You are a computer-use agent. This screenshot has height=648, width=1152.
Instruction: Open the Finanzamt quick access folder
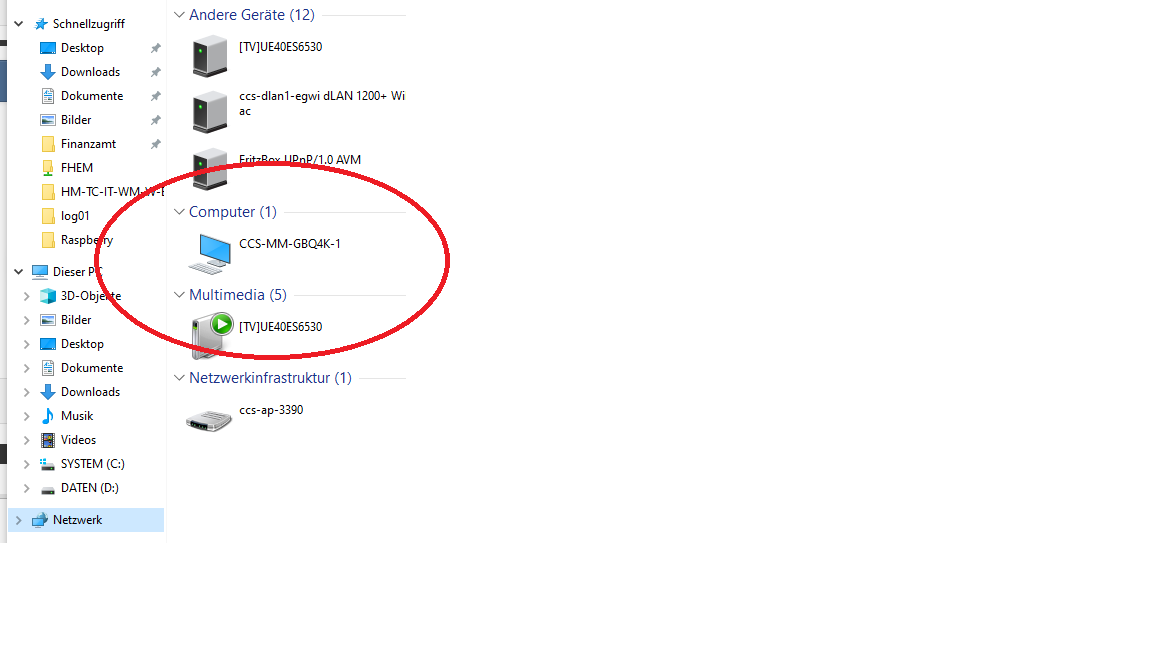point(88,144)
